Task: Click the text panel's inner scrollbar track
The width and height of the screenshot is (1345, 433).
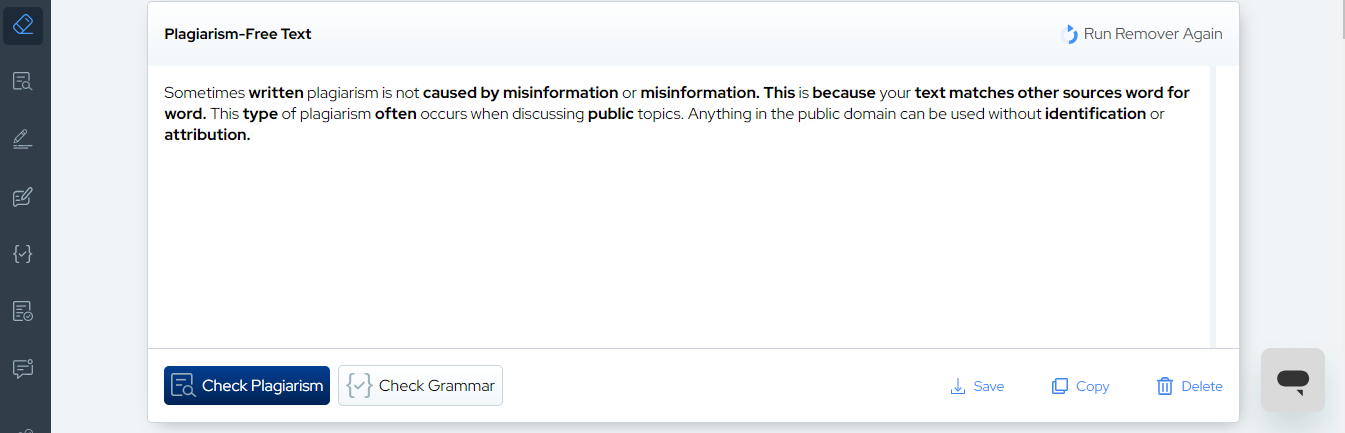Action: point(1214,207)
